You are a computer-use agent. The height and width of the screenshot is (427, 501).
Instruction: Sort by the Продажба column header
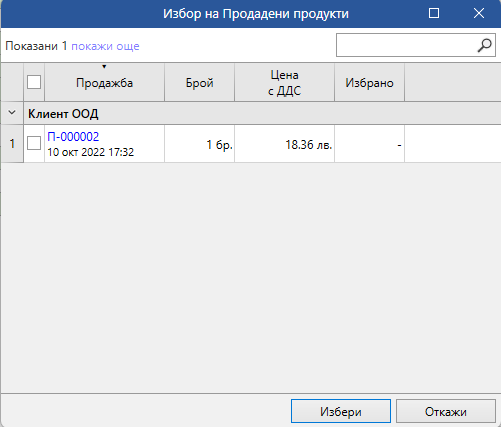104,82
